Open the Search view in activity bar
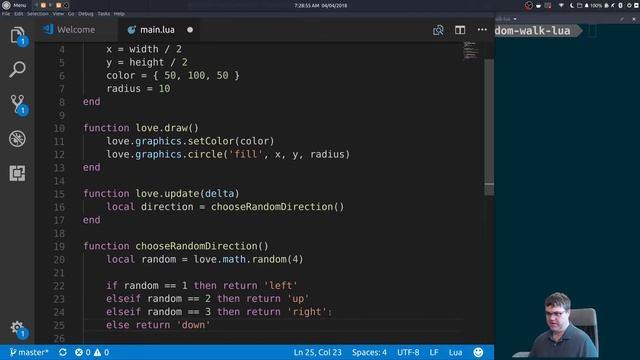The width and height of the screenshot is (640, 360). [17, 69]
